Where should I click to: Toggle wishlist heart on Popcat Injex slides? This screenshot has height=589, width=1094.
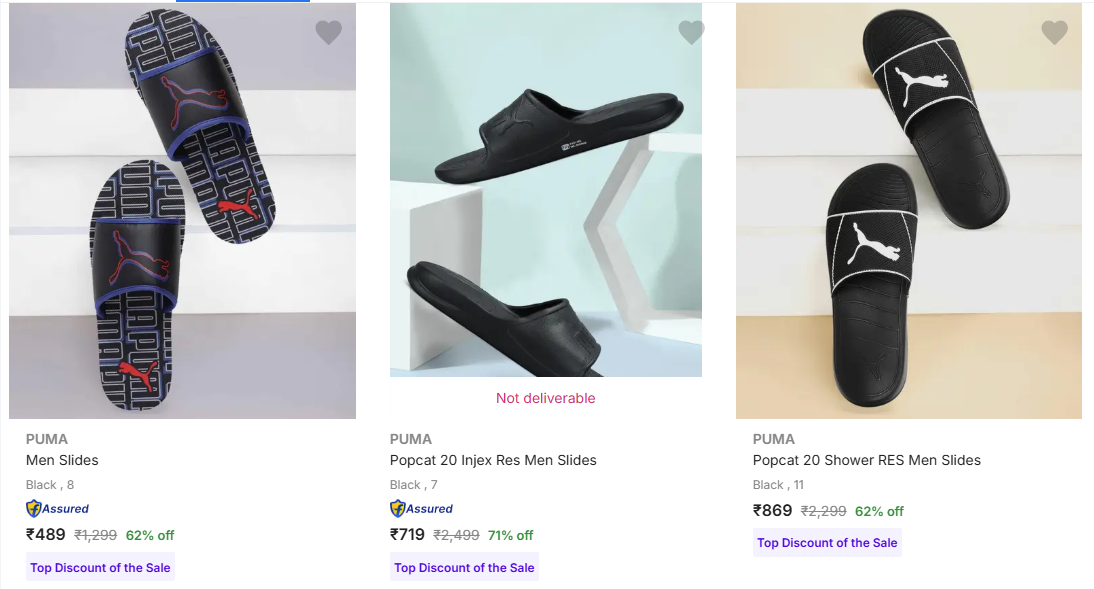click(x=691, y=33)
